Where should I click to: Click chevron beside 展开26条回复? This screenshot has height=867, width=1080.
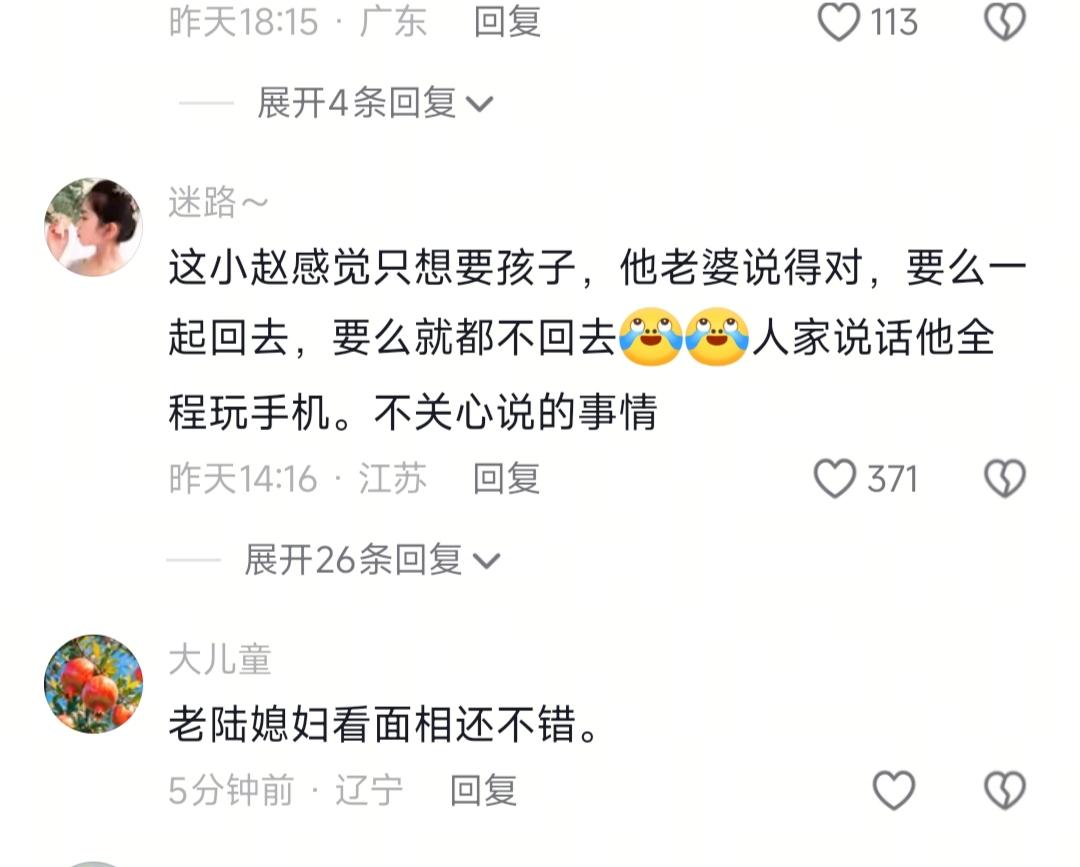click(486, 561)
